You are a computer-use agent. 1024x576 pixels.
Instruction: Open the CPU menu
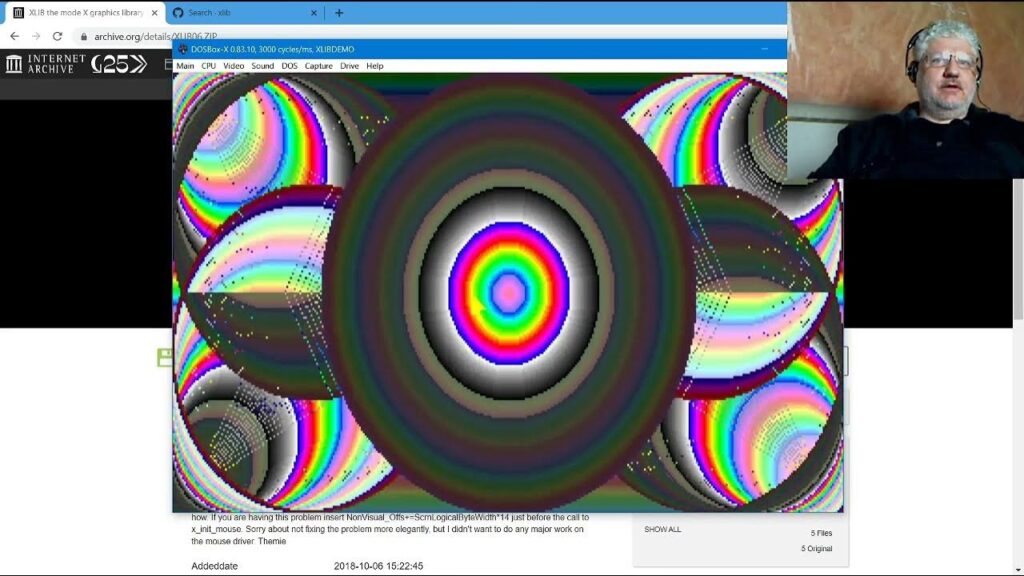tap(208, 66)
